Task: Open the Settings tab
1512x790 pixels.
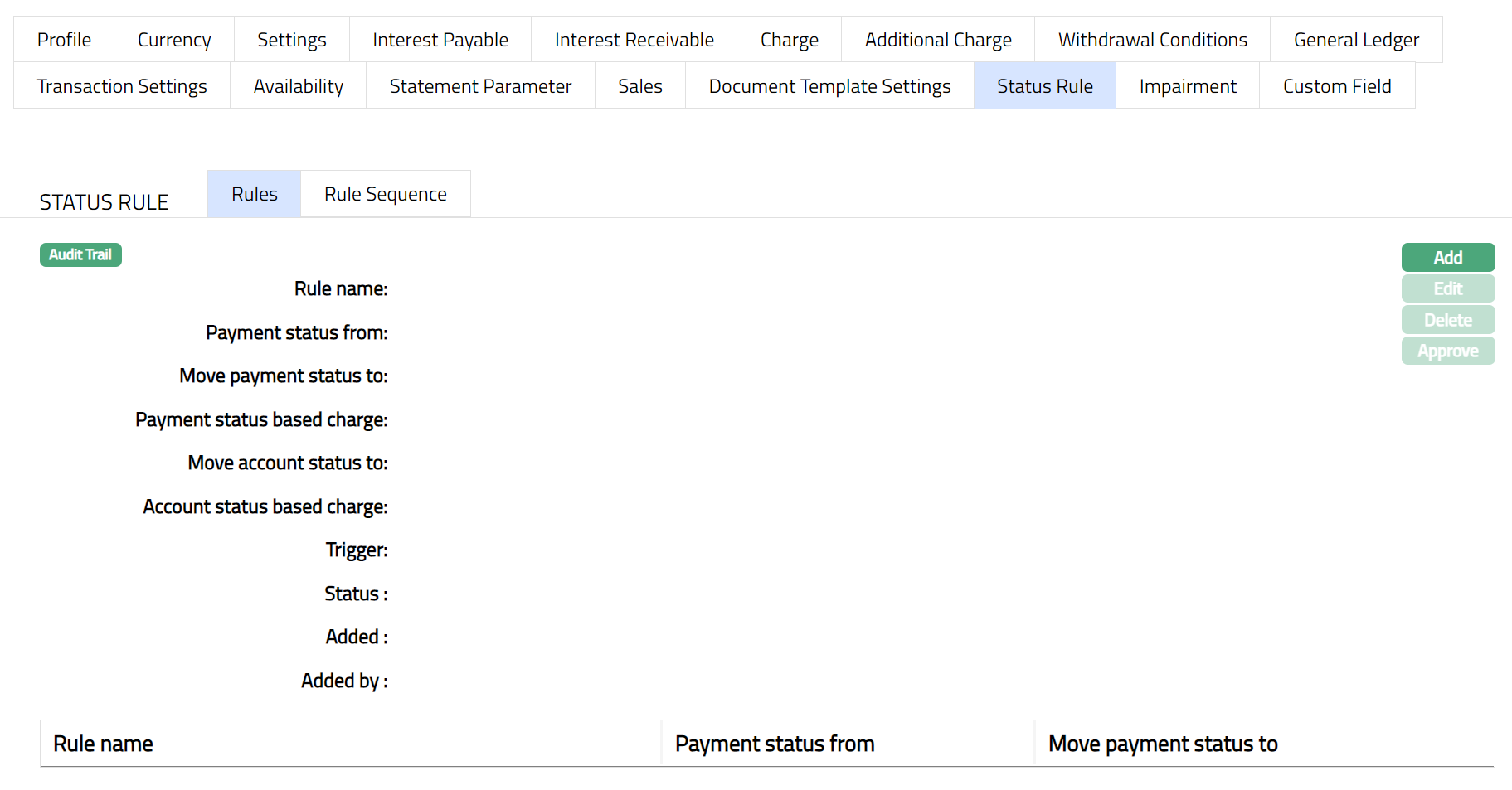Action: coord(291,40)
